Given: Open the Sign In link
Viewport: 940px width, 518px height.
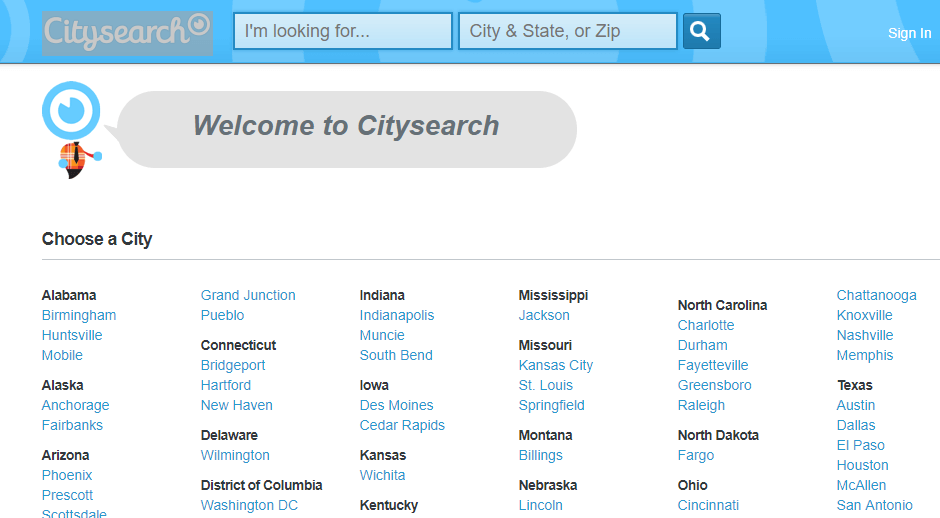Looking at the screenshot, I should click(x=909, y=34).
